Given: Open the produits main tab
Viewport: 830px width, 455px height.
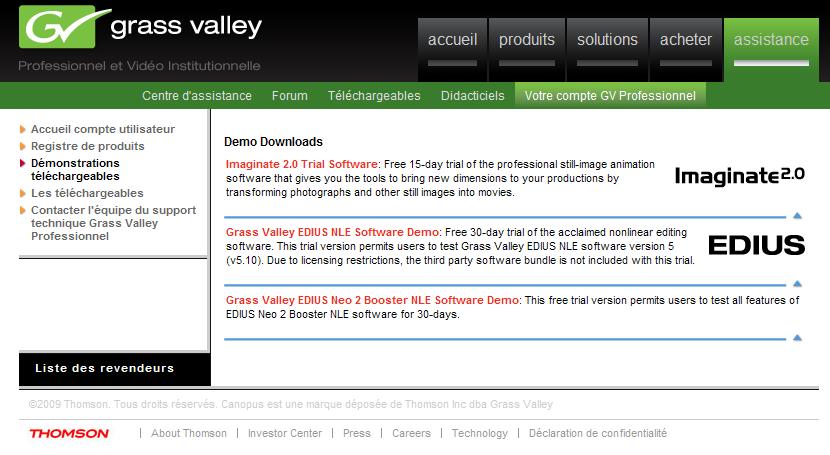Looking at the screenshot, I should click(x=527, y=49).
